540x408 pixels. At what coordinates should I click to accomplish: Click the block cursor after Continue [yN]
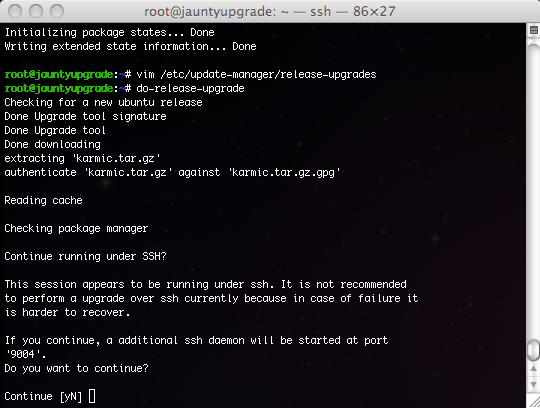pos(92,396)
